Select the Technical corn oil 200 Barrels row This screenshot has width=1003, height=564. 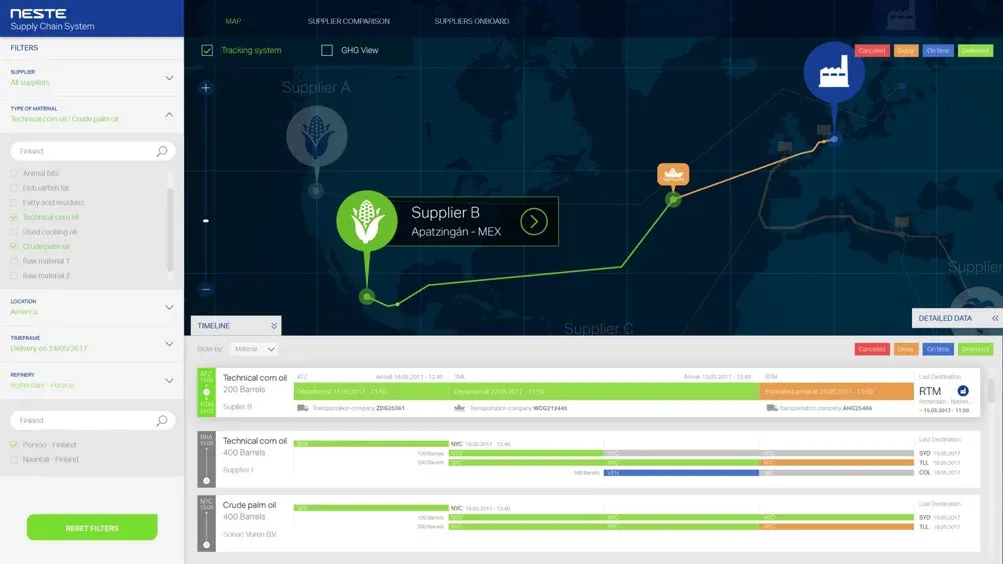588,392
